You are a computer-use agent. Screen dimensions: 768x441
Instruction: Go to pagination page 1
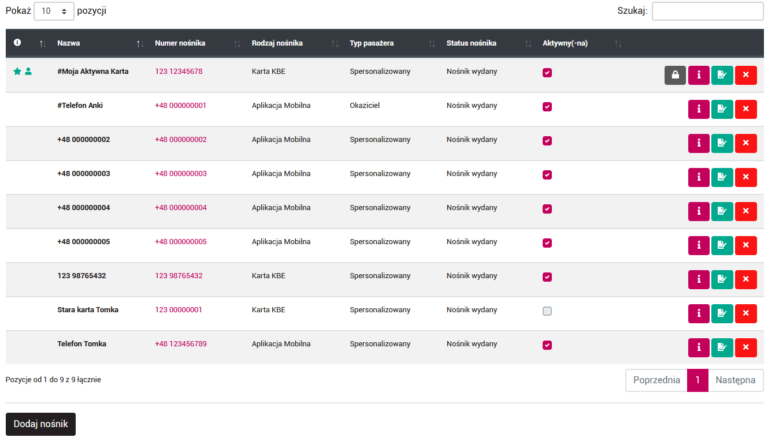[x=698, y=381]
